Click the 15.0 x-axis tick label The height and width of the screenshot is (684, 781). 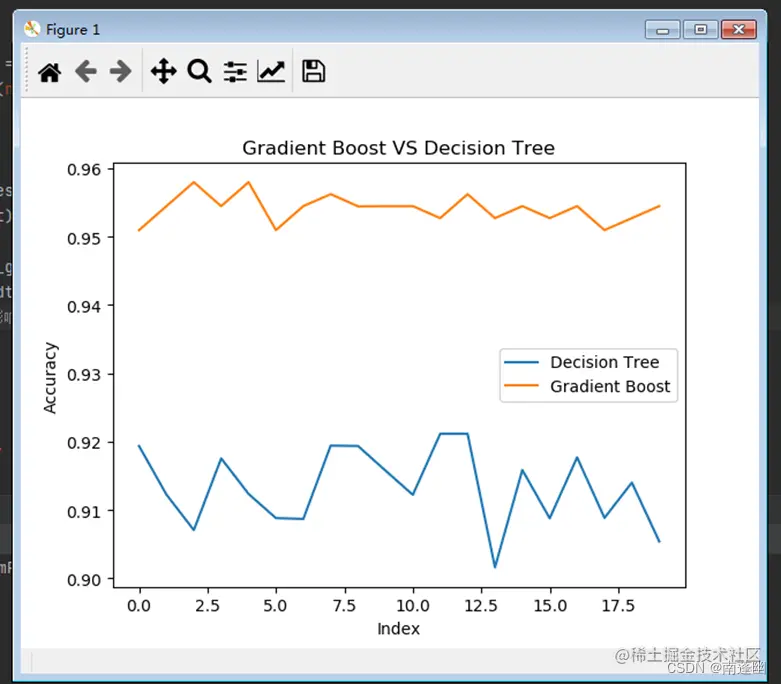point(550,606)
